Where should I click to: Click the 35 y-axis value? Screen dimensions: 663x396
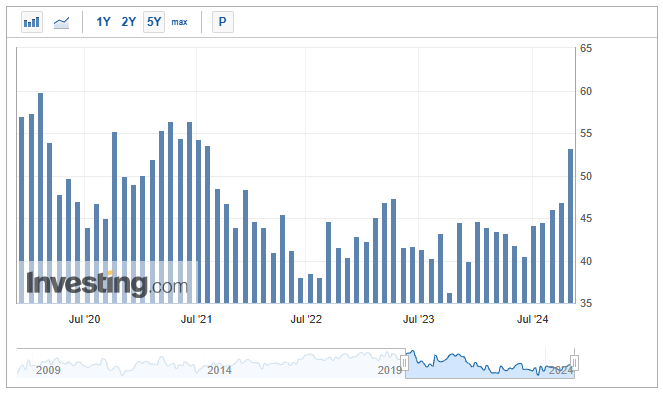click(x=586, y=303)
